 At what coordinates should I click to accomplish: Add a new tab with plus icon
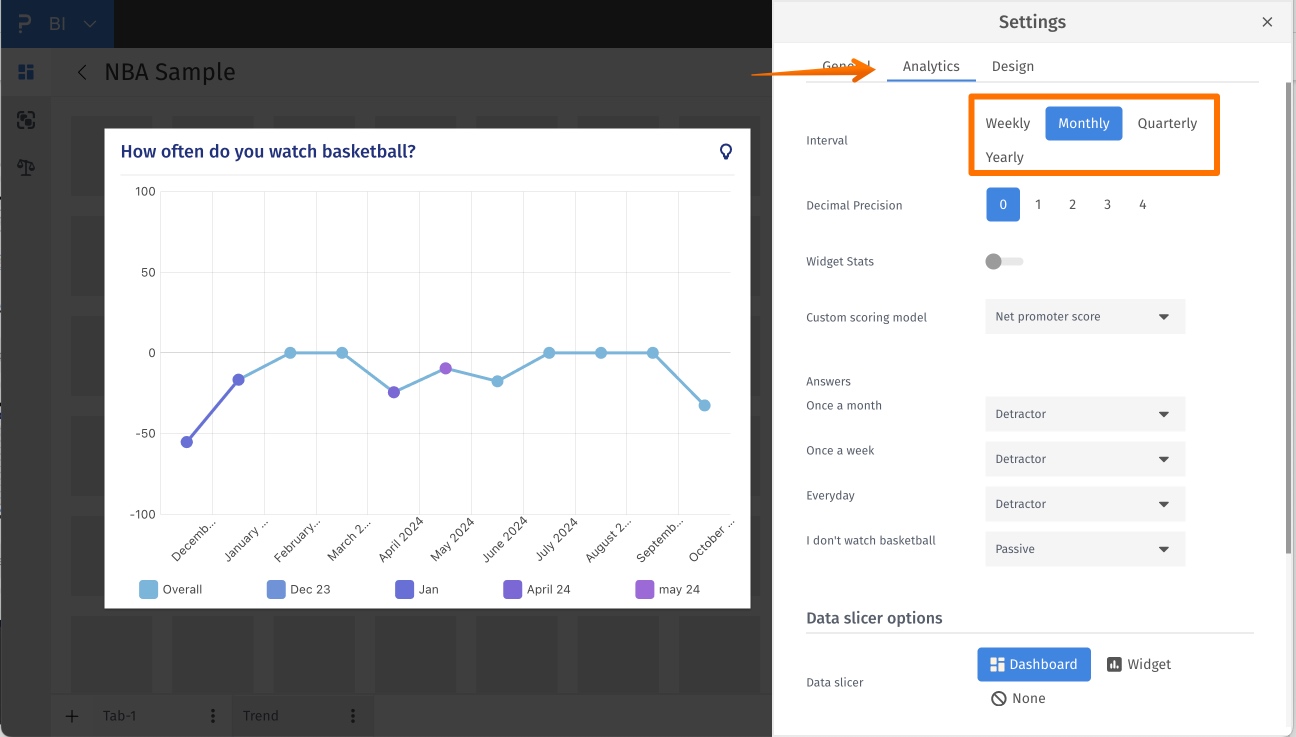(71, 716)
